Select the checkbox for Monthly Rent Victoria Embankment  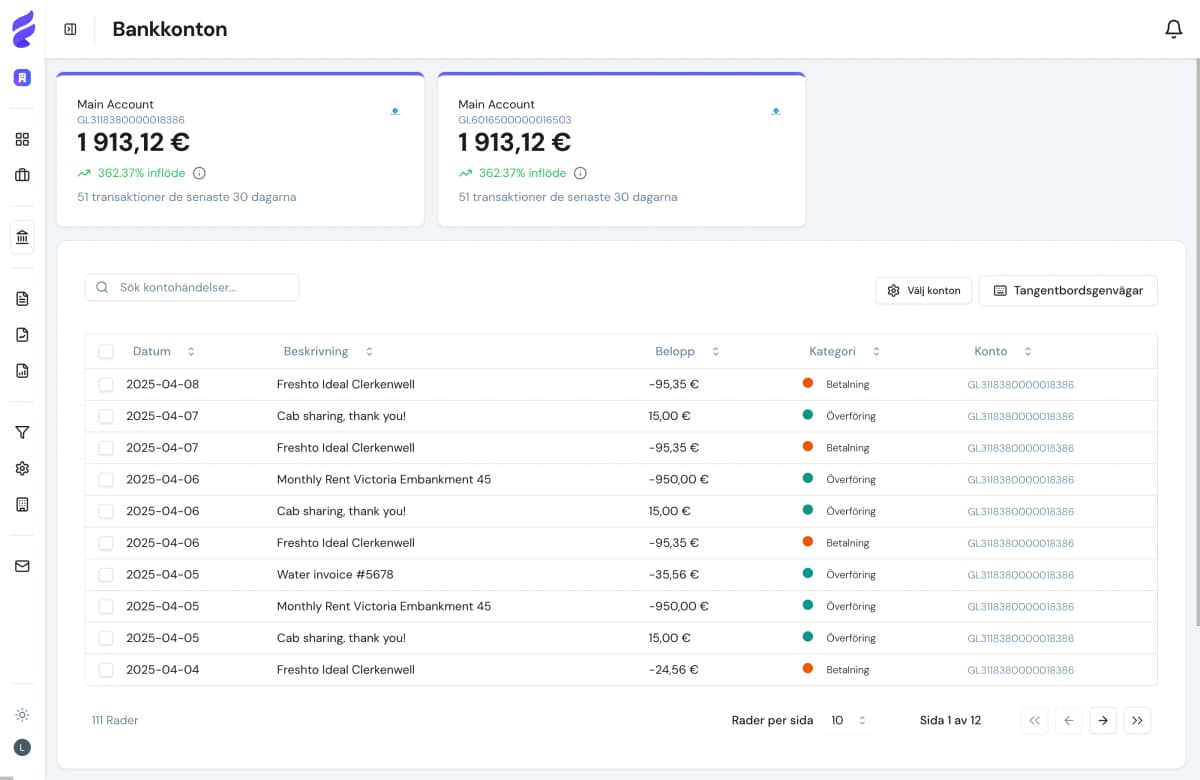(x=106, y=479)
